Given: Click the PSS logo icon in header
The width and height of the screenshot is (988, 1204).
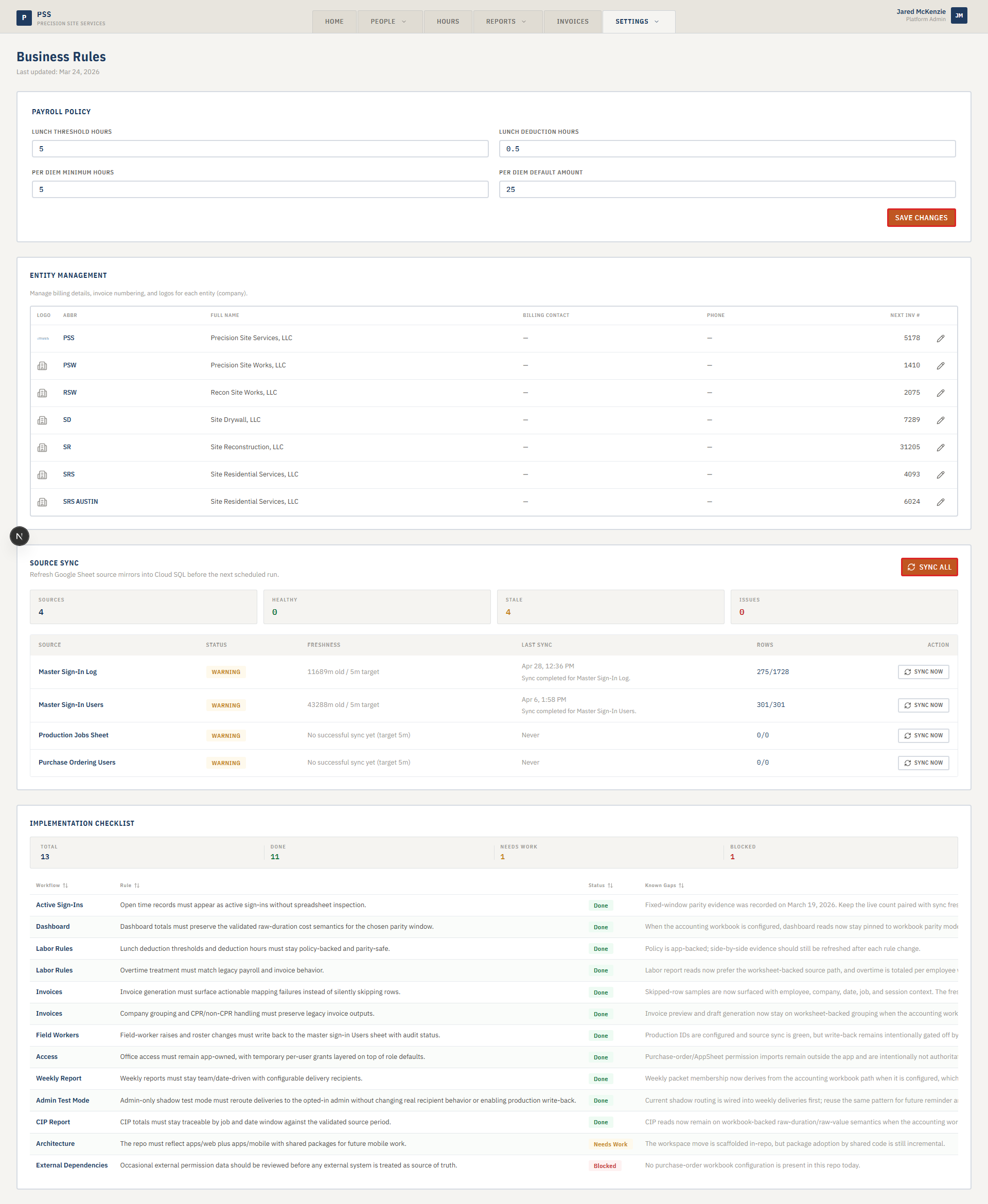Looking at the screenshot, I should coord(24,17).
